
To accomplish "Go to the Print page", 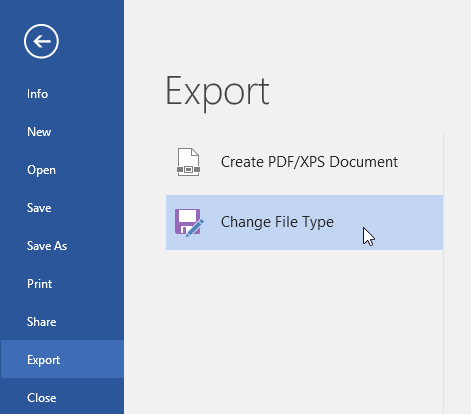I will [40, 284].
